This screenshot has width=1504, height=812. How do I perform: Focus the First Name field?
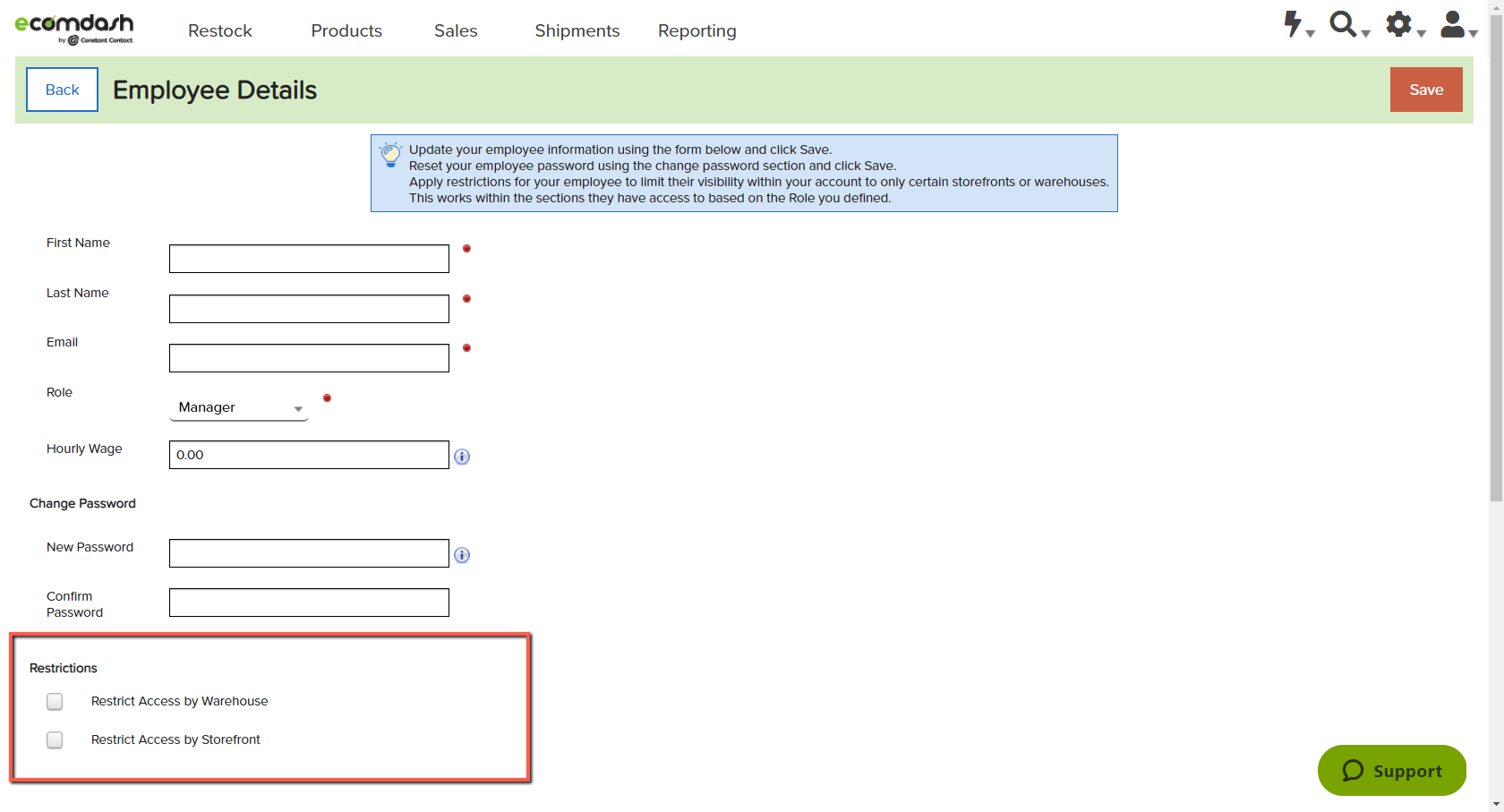pyautogui.click(x=309, y=259)
